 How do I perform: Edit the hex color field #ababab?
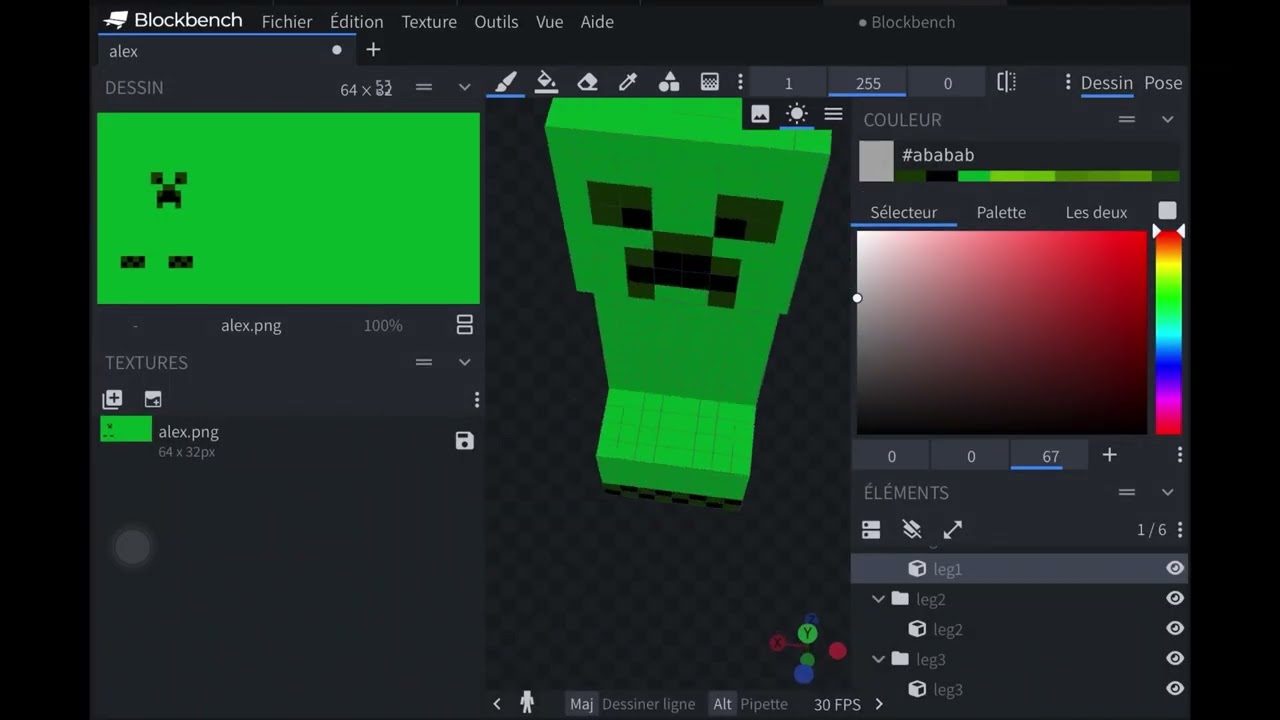[1039, 155]
